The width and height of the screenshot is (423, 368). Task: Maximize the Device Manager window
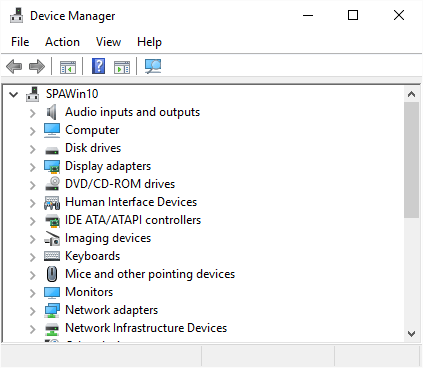[353, 15]
